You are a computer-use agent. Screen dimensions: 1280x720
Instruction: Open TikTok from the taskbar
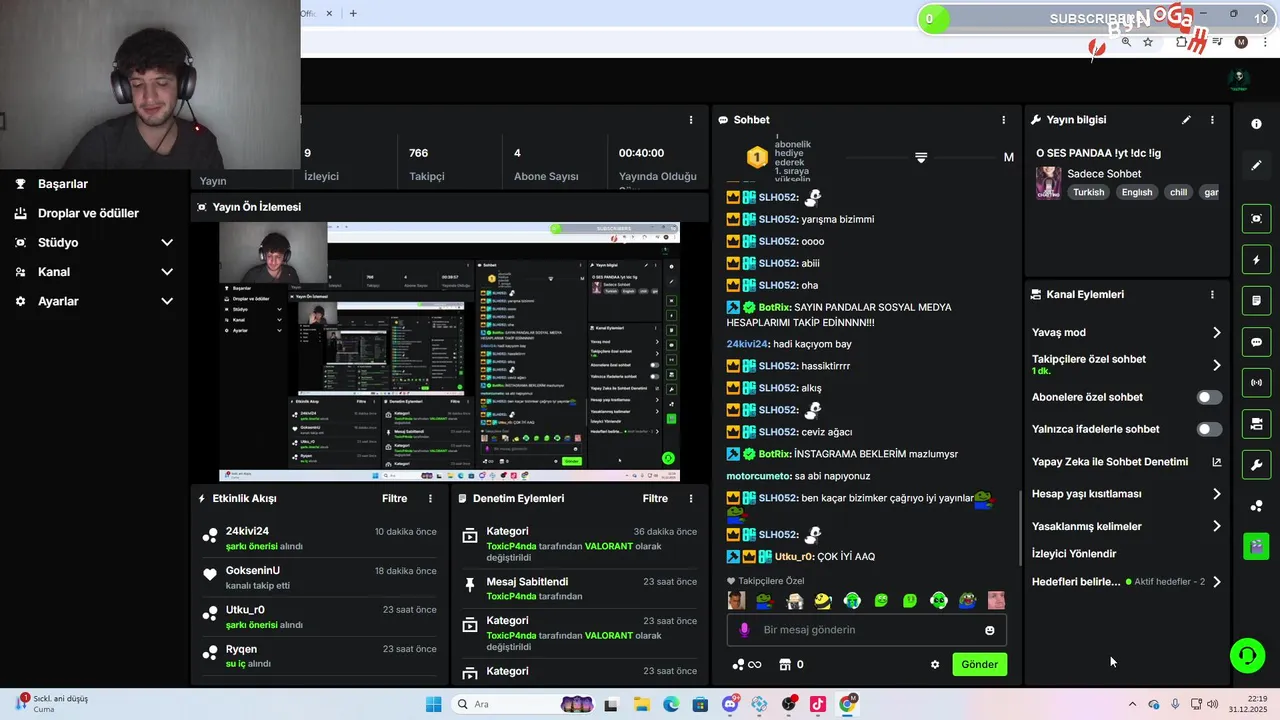tap(818, 704)
